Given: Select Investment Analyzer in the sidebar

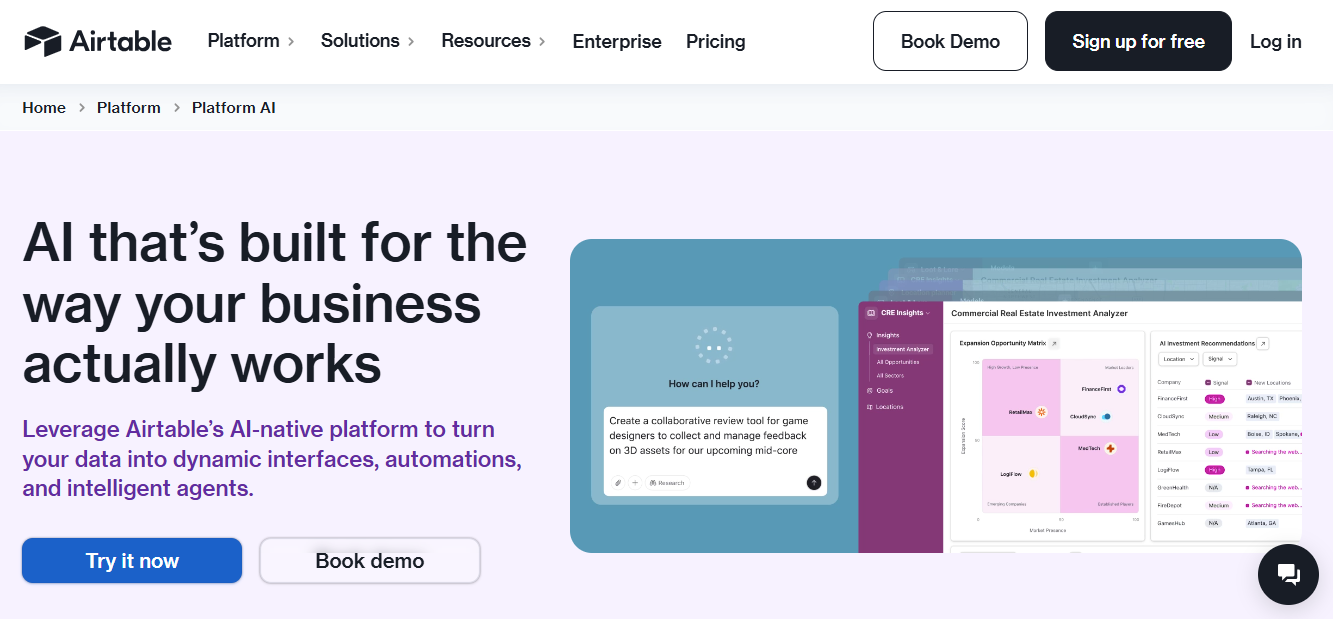Looking at the screenshot, I should [x=902, y=349].
